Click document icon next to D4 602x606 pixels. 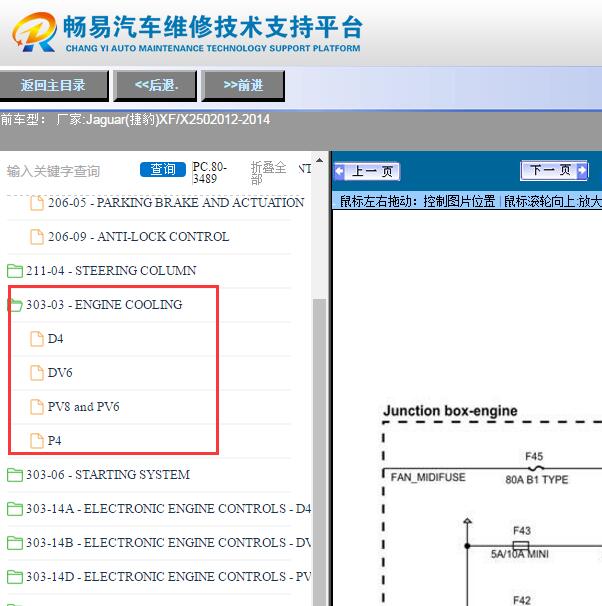tap(37, 339)
